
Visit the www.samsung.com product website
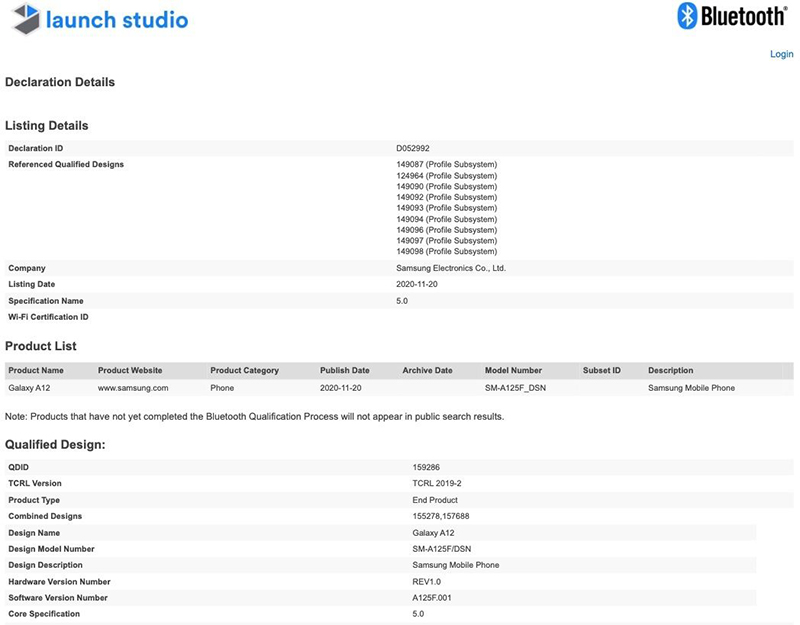tap(132, 387)
